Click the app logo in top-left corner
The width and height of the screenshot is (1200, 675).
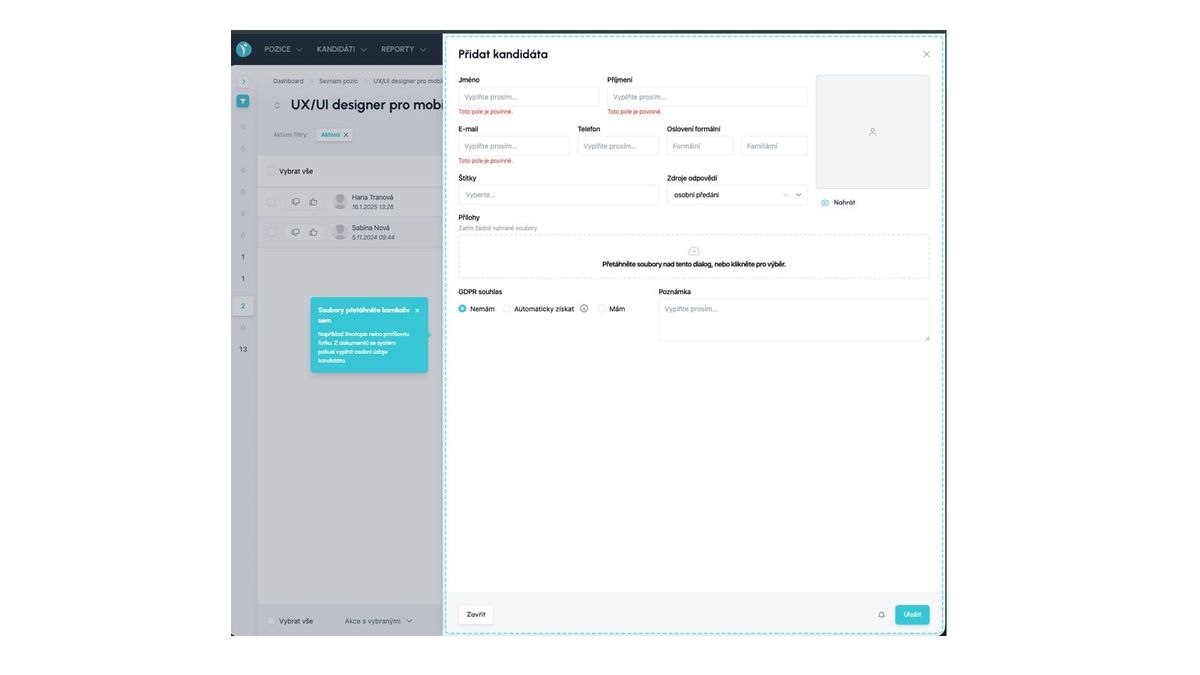pos(244,49)
